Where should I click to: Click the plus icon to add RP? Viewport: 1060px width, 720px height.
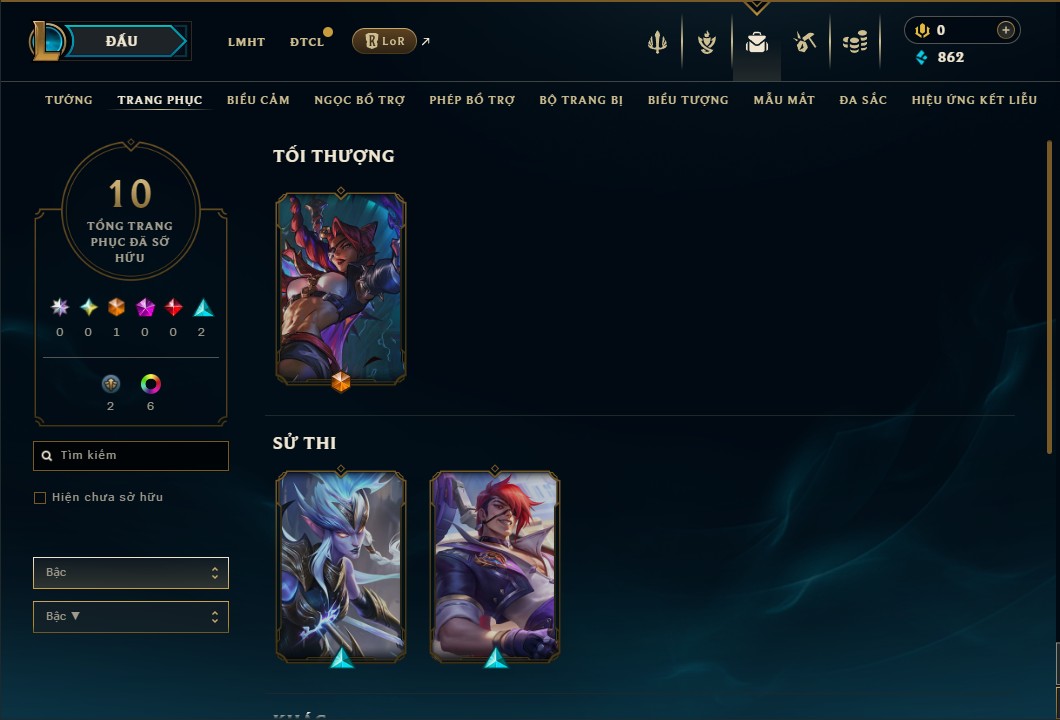pyautogui.click(x=1006, y=30)
